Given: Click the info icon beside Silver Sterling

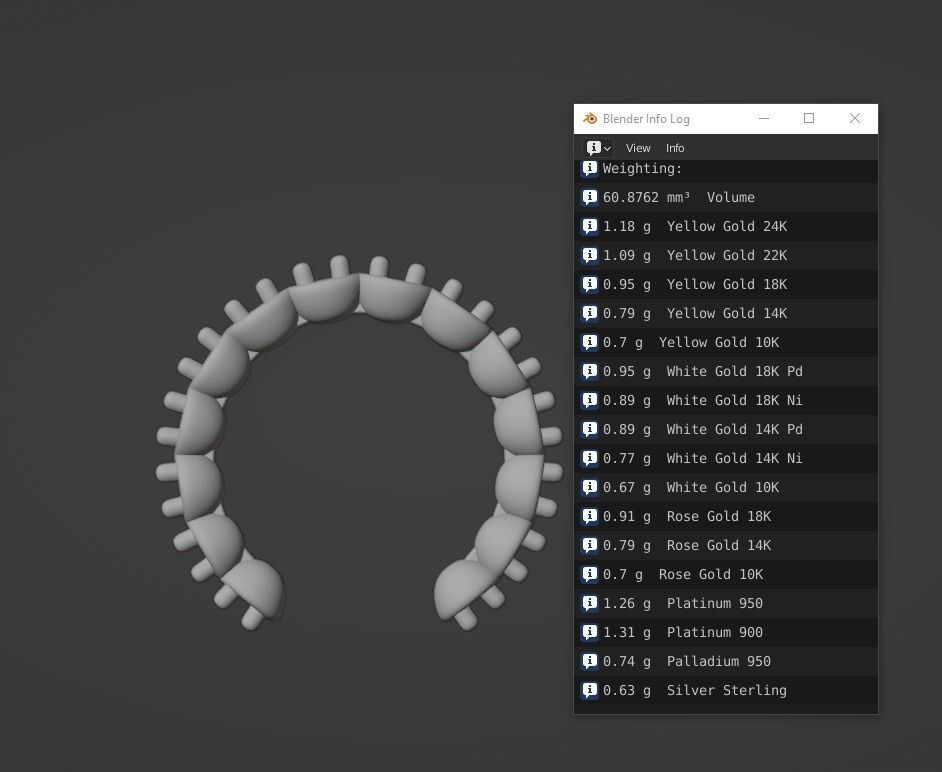Looking at the screenshot, I should 589,690.
